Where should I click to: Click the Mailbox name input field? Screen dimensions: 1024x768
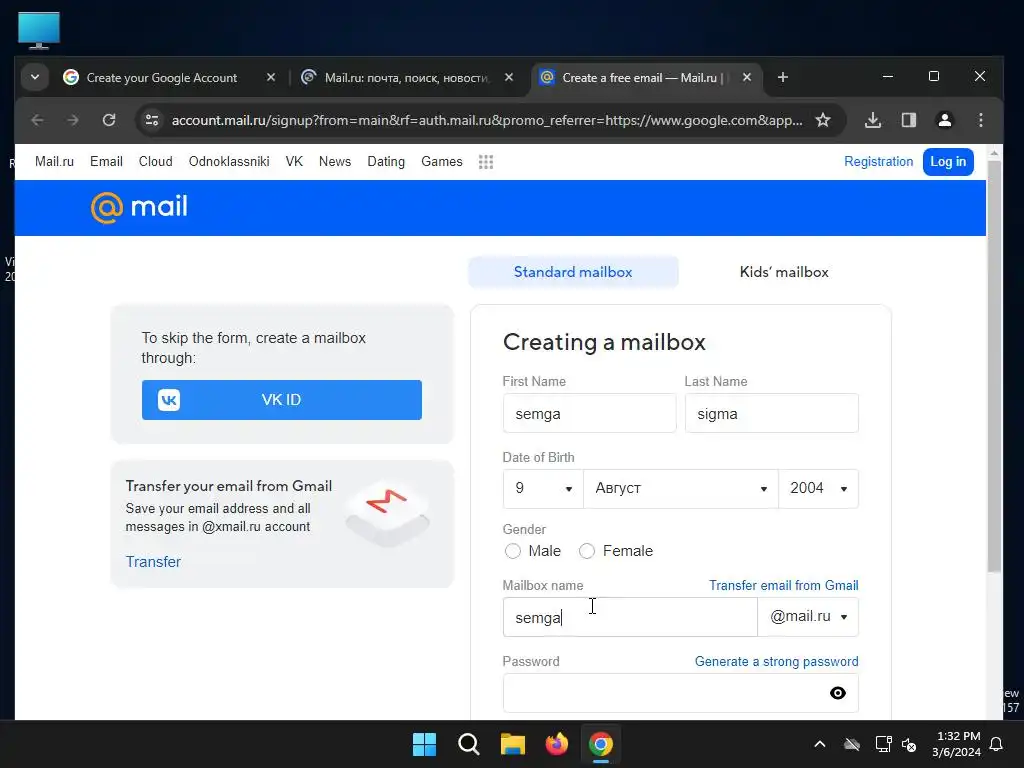tap(630, 616)
